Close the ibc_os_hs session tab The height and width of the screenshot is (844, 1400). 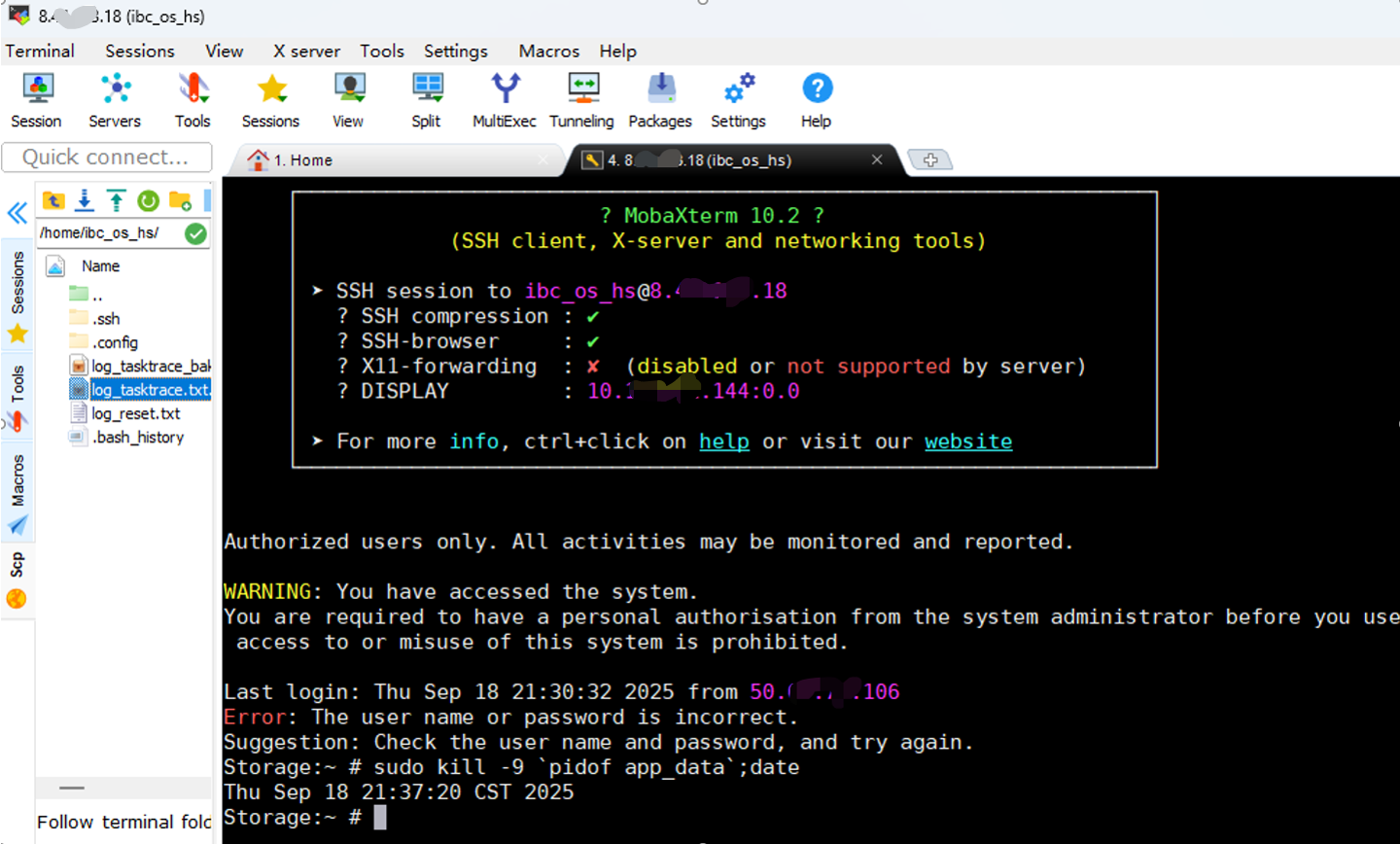coord(877,159)
